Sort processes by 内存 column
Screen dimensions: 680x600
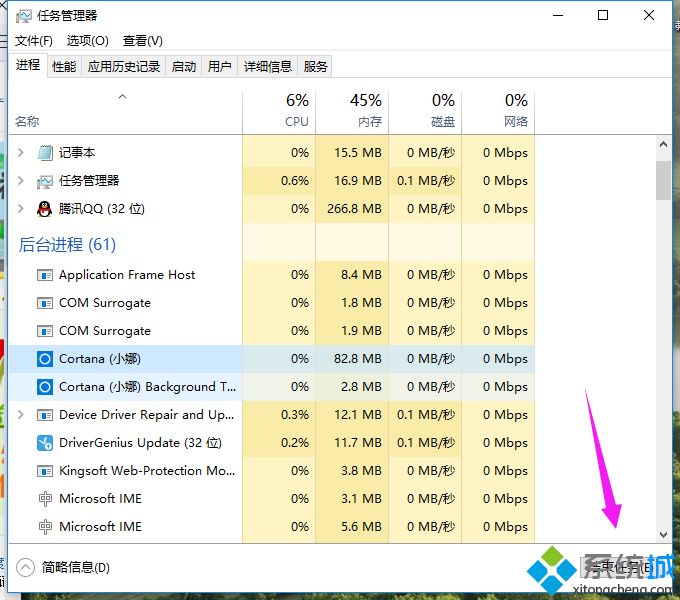(352, 112)
